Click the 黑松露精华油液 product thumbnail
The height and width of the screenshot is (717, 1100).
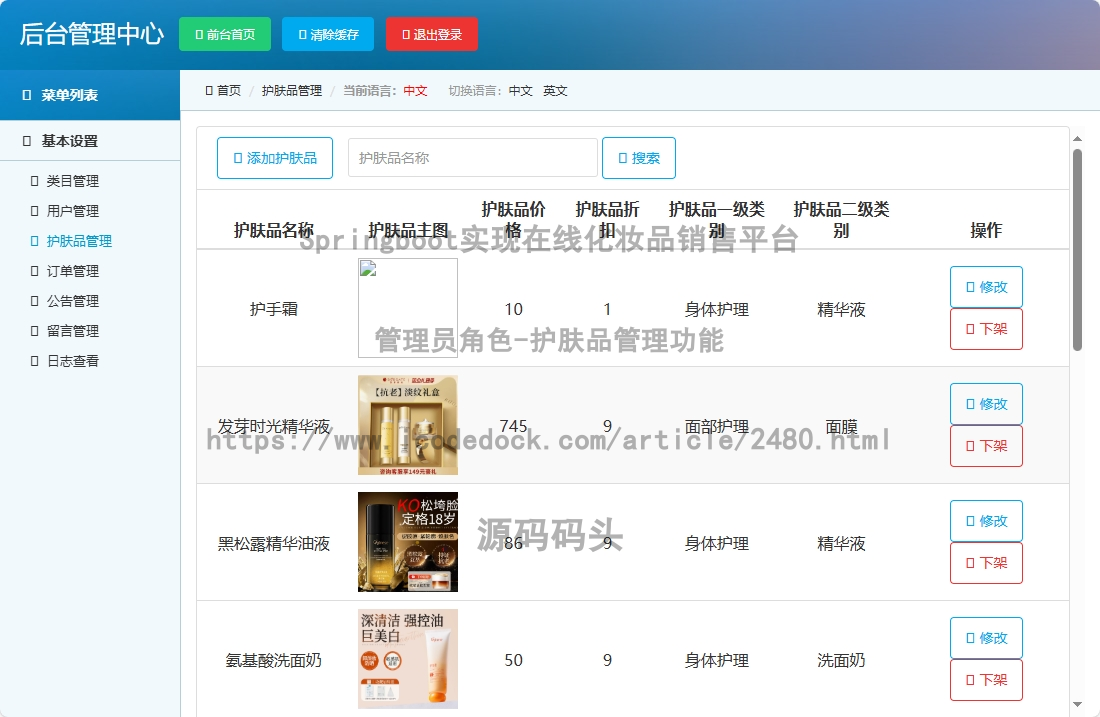pos(408,542)
